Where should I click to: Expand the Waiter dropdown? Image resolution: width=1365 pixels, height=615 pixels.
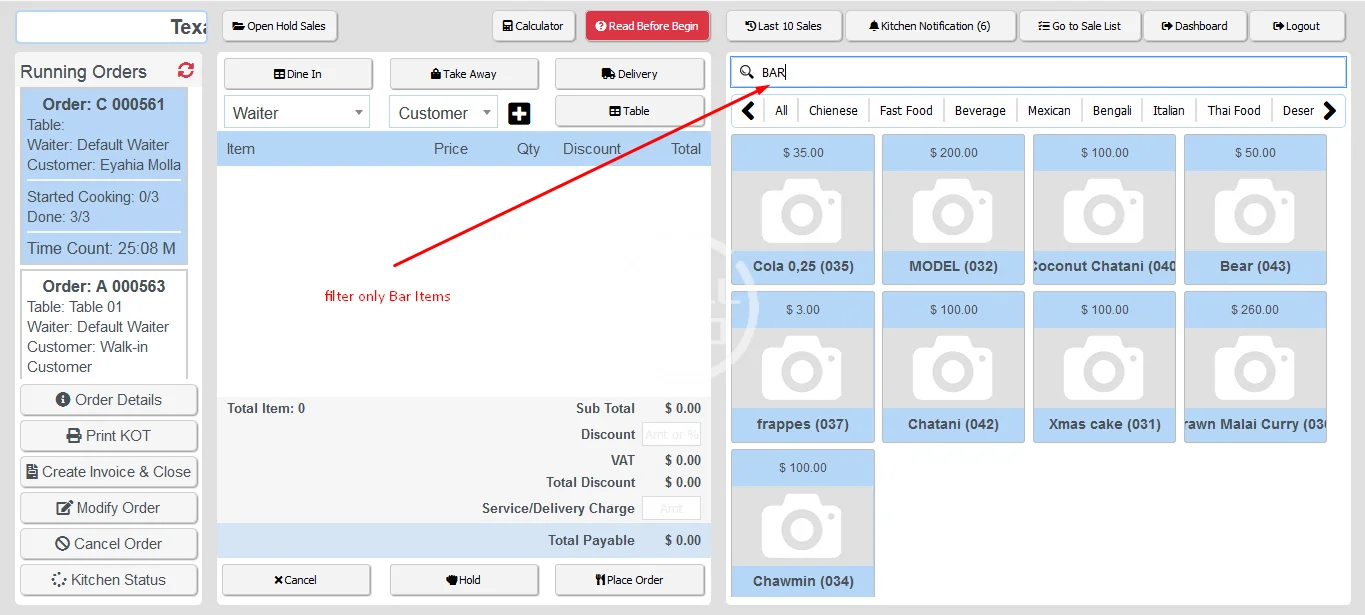(x=297, y=113)
